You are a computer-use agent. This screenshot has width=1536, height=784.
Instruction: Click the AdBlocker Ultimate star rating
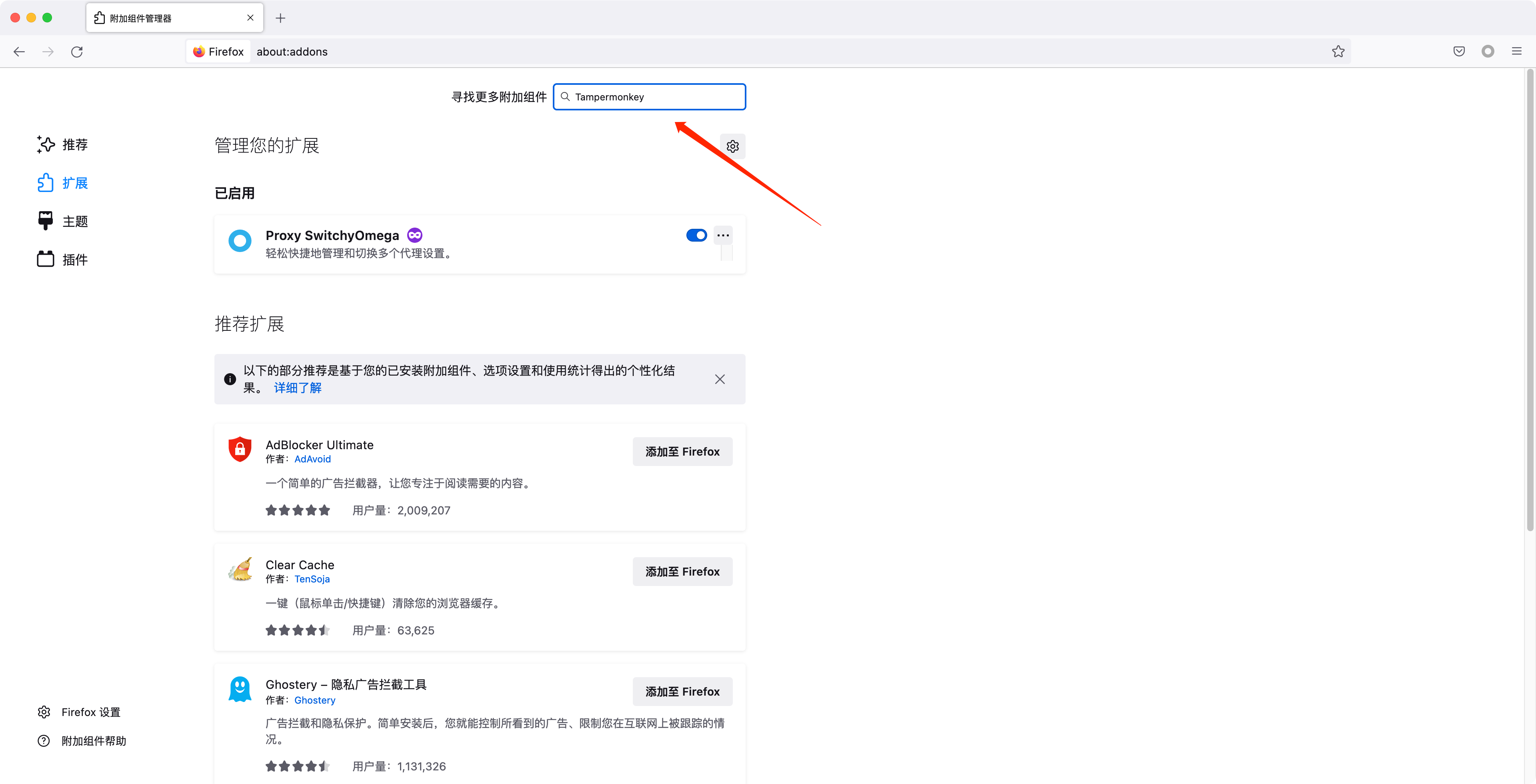pos(298,510)
